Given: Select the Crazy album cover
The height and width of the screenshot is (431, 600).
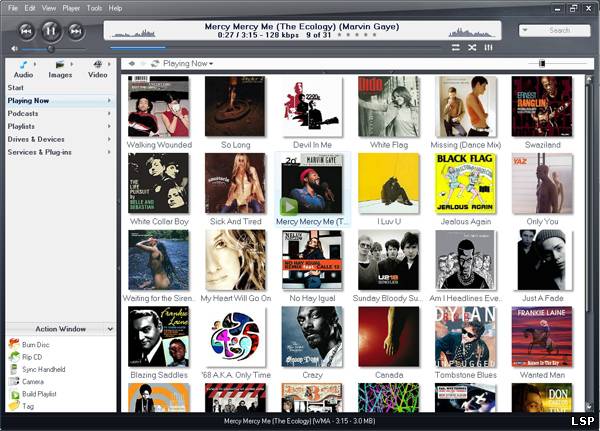Looking at the screenshot, I should pos(312,337).
